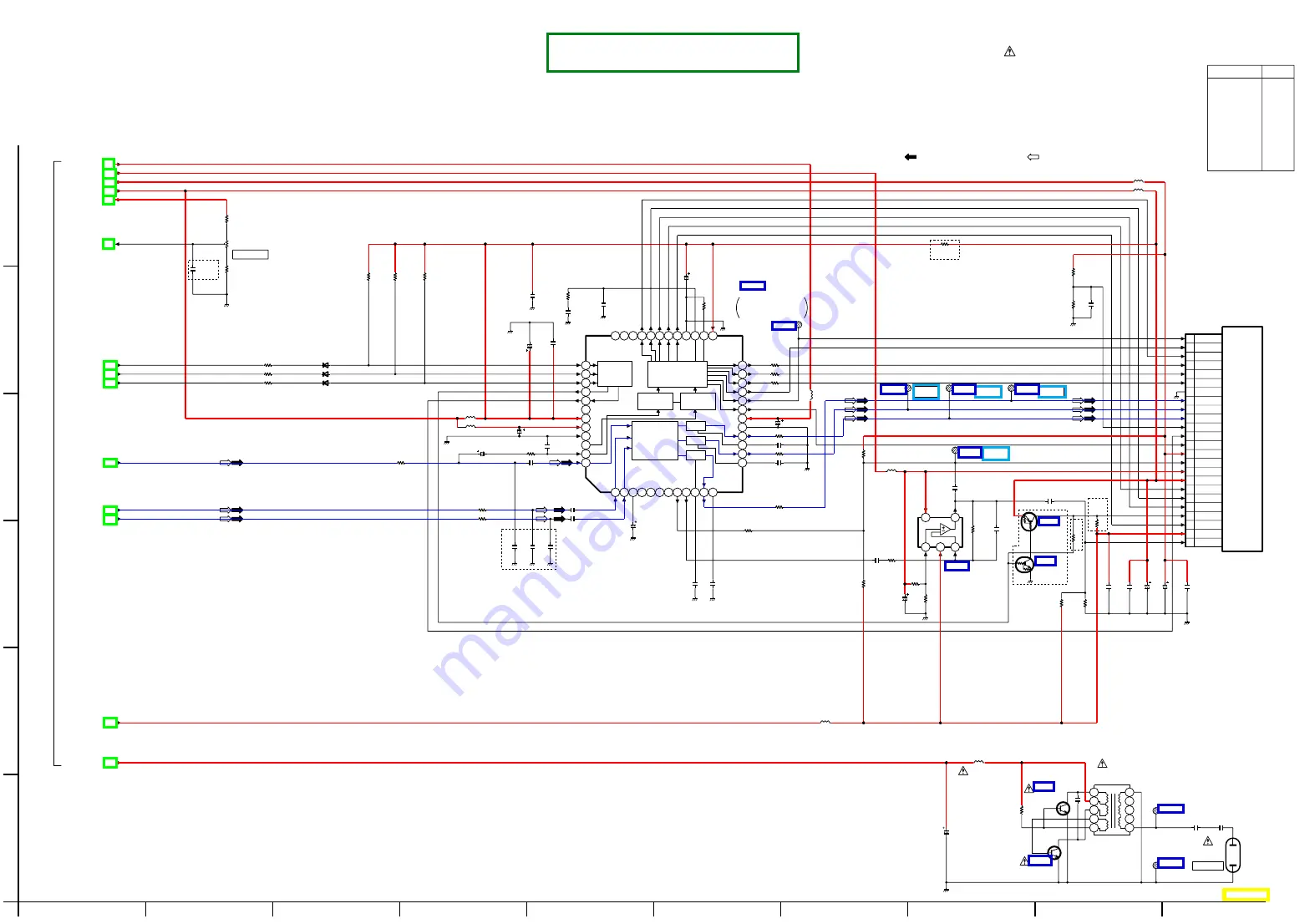
Task: Select the transformer symbol in the inverter circuit
Action: tap(1112, 810)
